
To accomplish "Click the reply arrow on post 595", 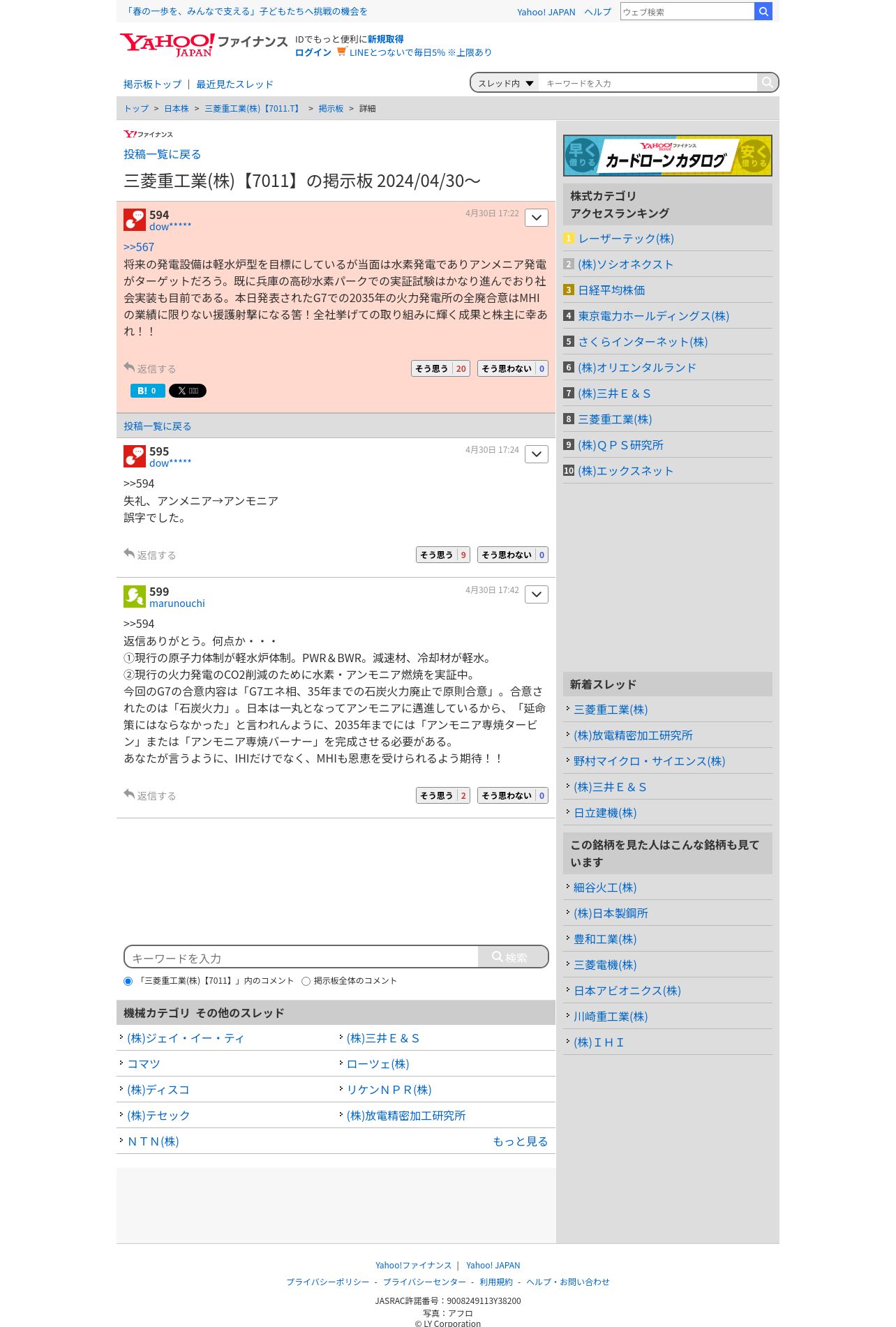I will [x=129, y=553].
